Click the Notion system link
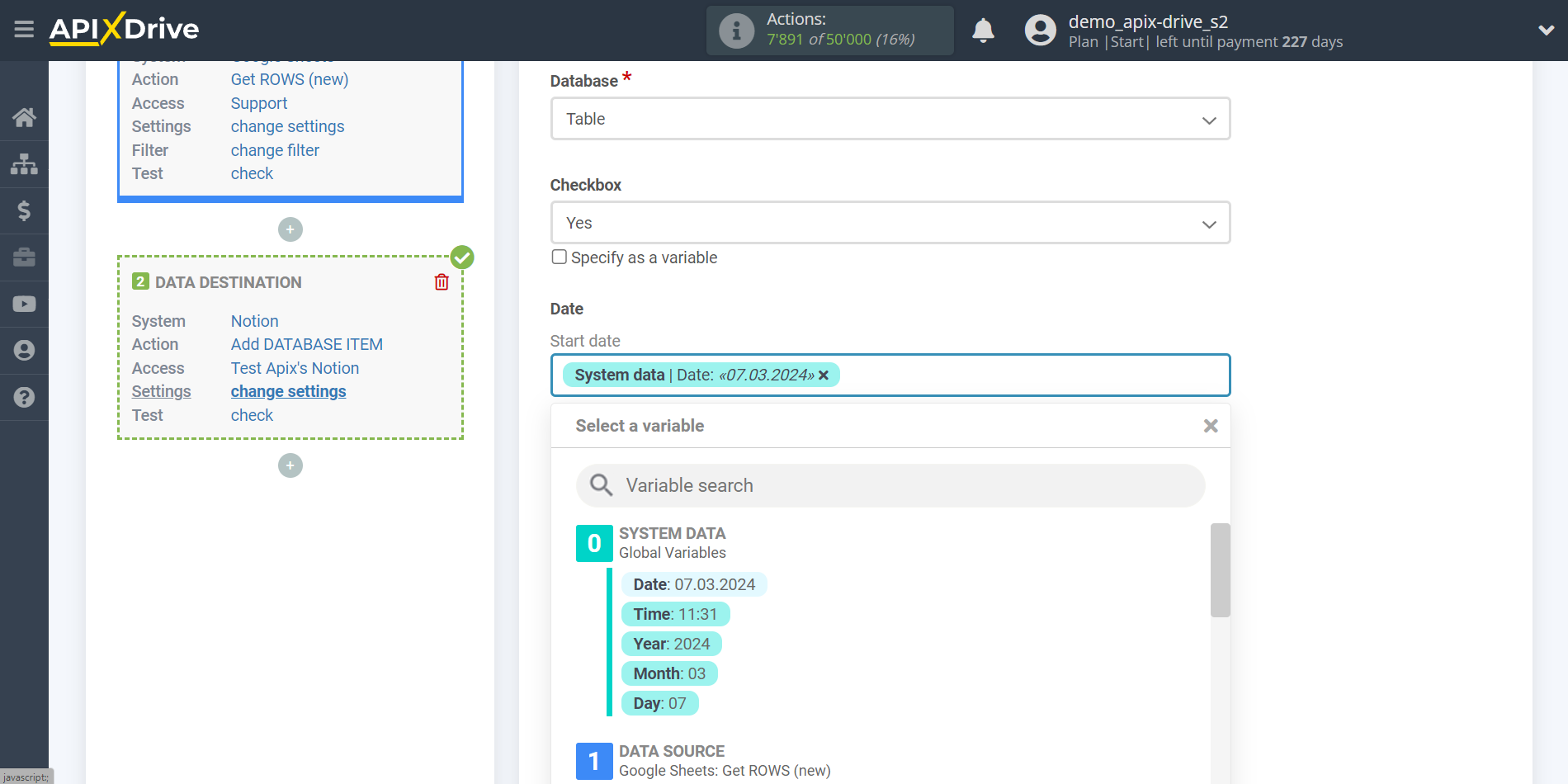This screenshot has width=1568, height=784. (254, 321)
